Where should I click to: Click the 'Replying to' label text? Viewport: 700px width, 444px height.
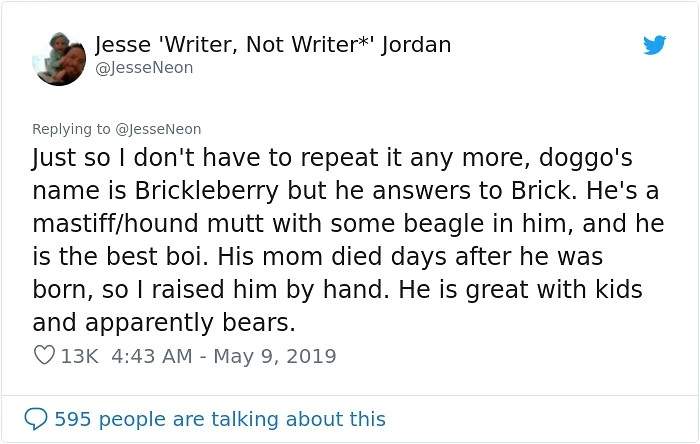(72, 129)
